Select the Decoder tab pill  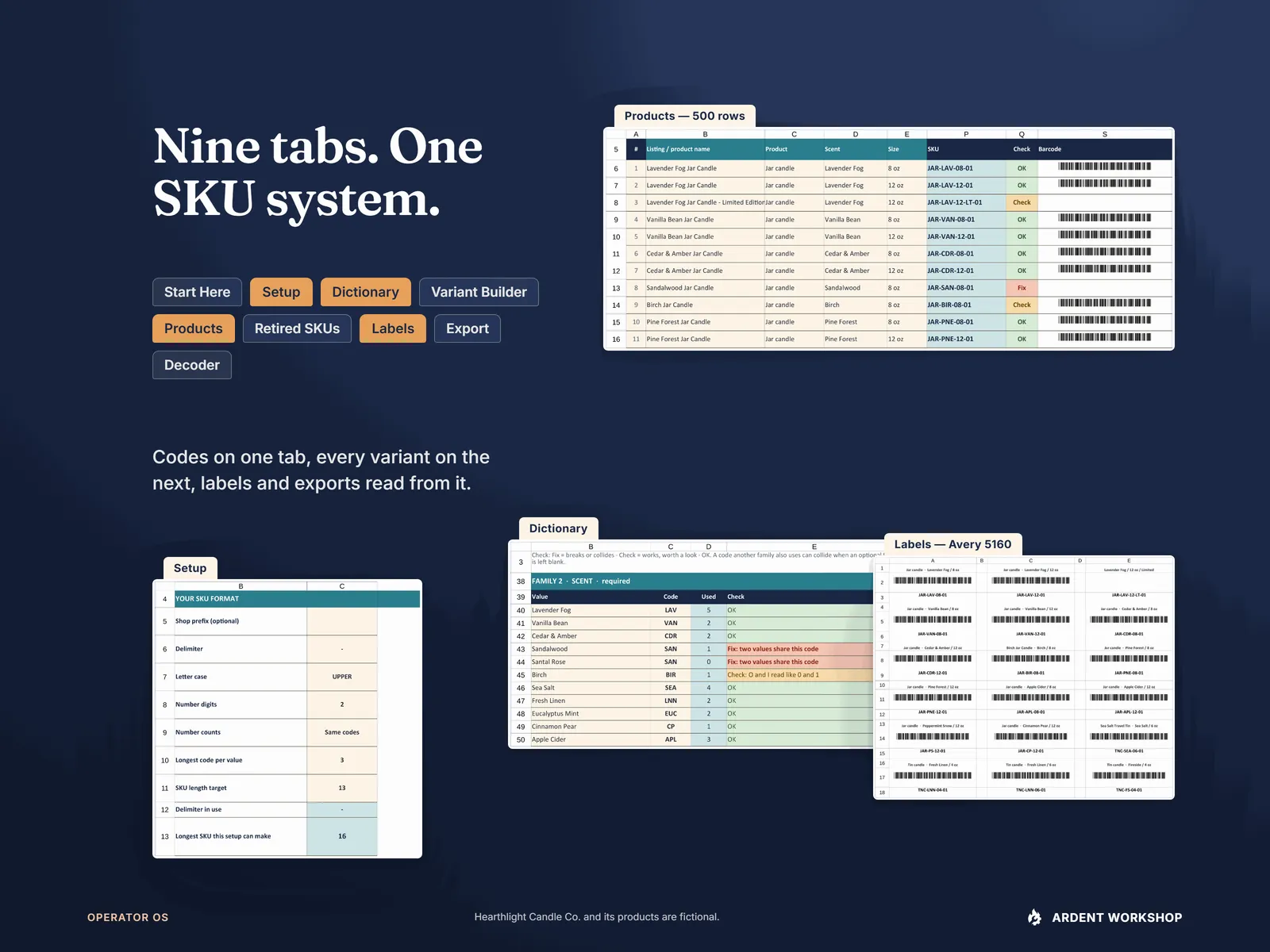pyautogui.click(x=191, y=365)
